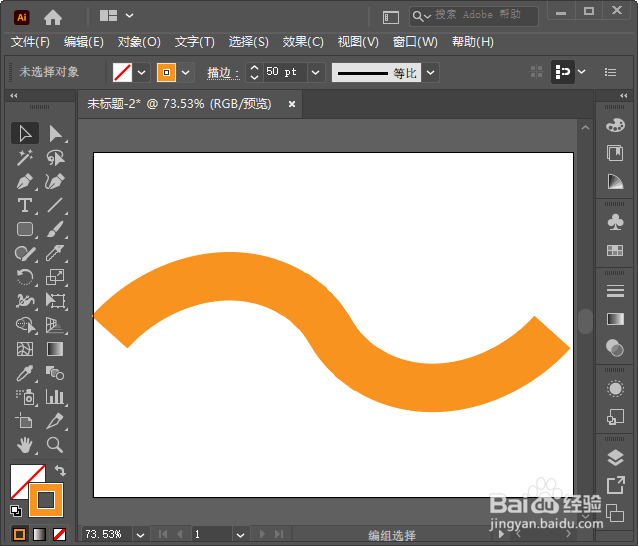This screenshot has height=546, width=638.
Task: Open the Layers panel icon
Action: click(615, 458)
